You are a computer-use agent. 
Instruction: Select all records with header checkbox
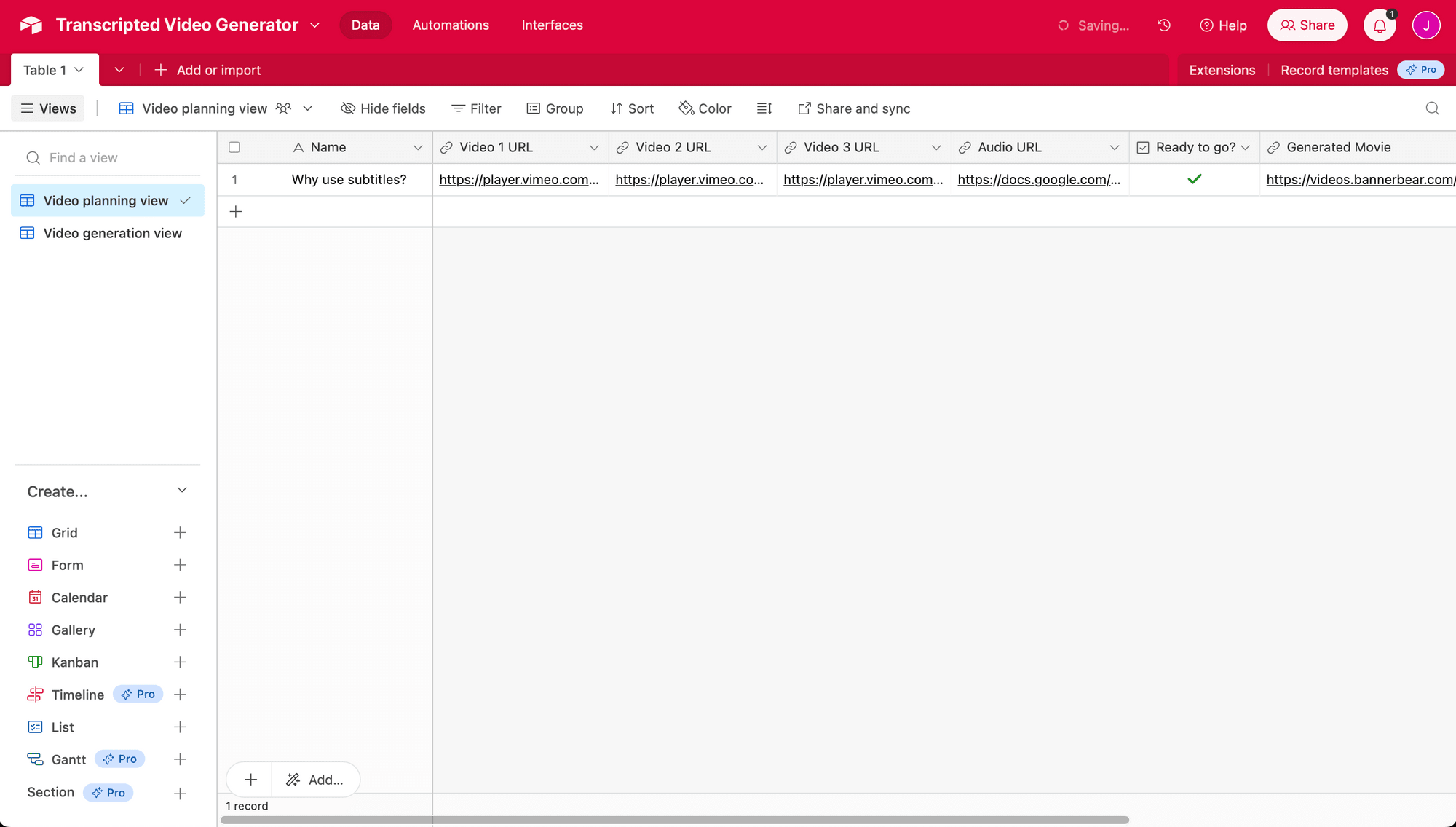234,146
